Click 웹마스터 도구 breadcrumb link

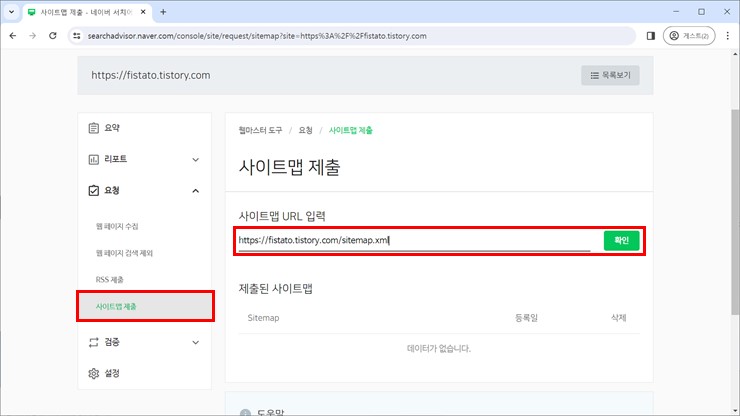pyautogui.click(x=261, y=130)
